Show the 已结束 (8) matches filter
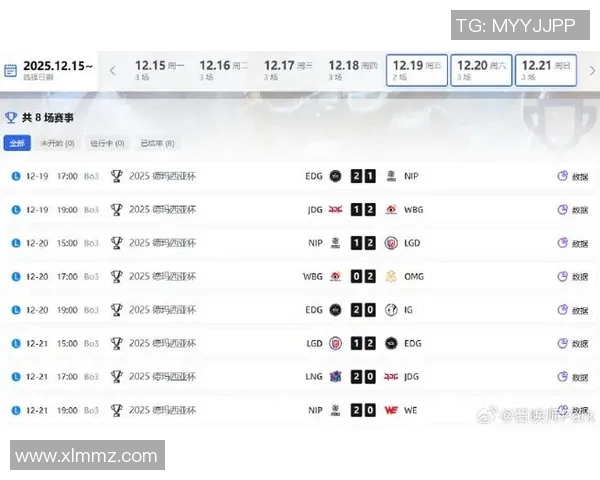 (x=156, y=143)
